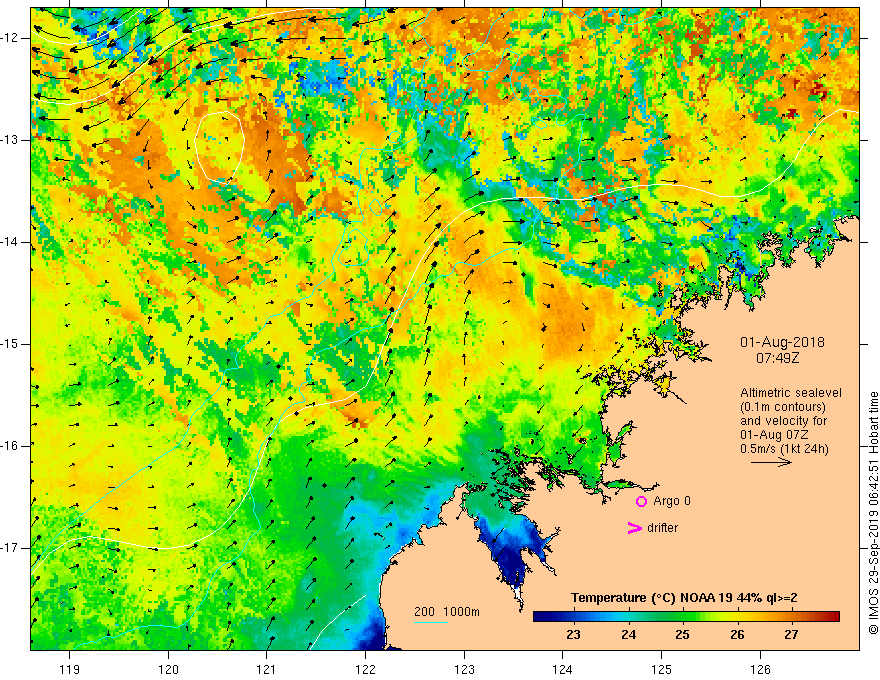Click longitude axis label '123'
This screenshot has width=880, height=680.
pyautogui.click(x=464, y=669)
